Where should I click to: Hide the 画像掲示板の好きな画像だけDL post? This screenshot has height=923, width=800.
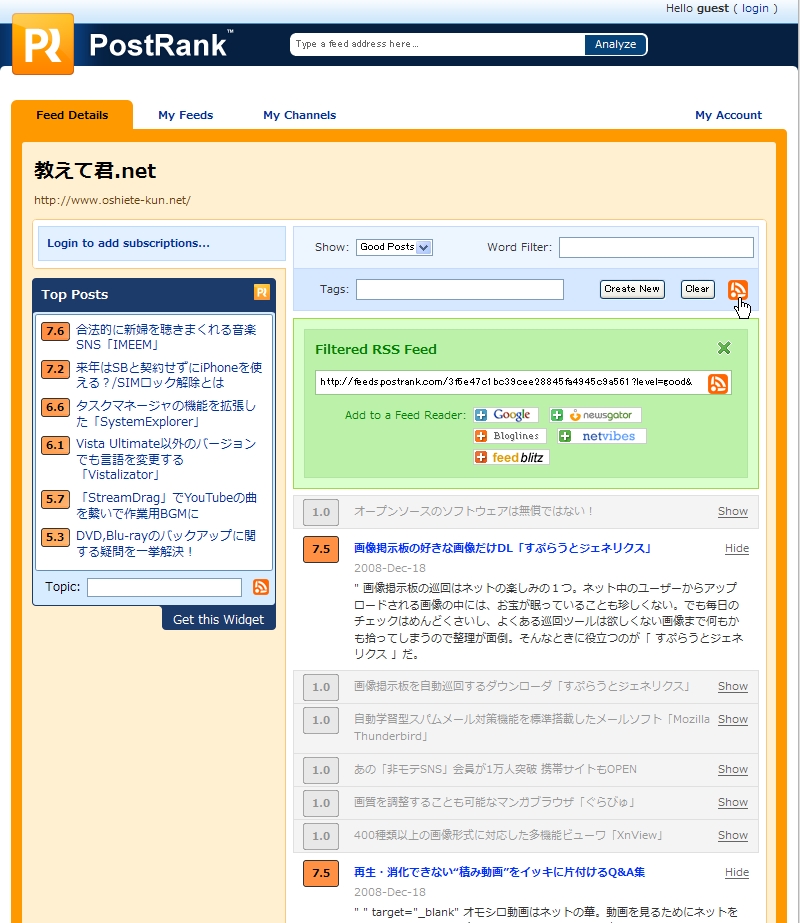pos(737,549)
